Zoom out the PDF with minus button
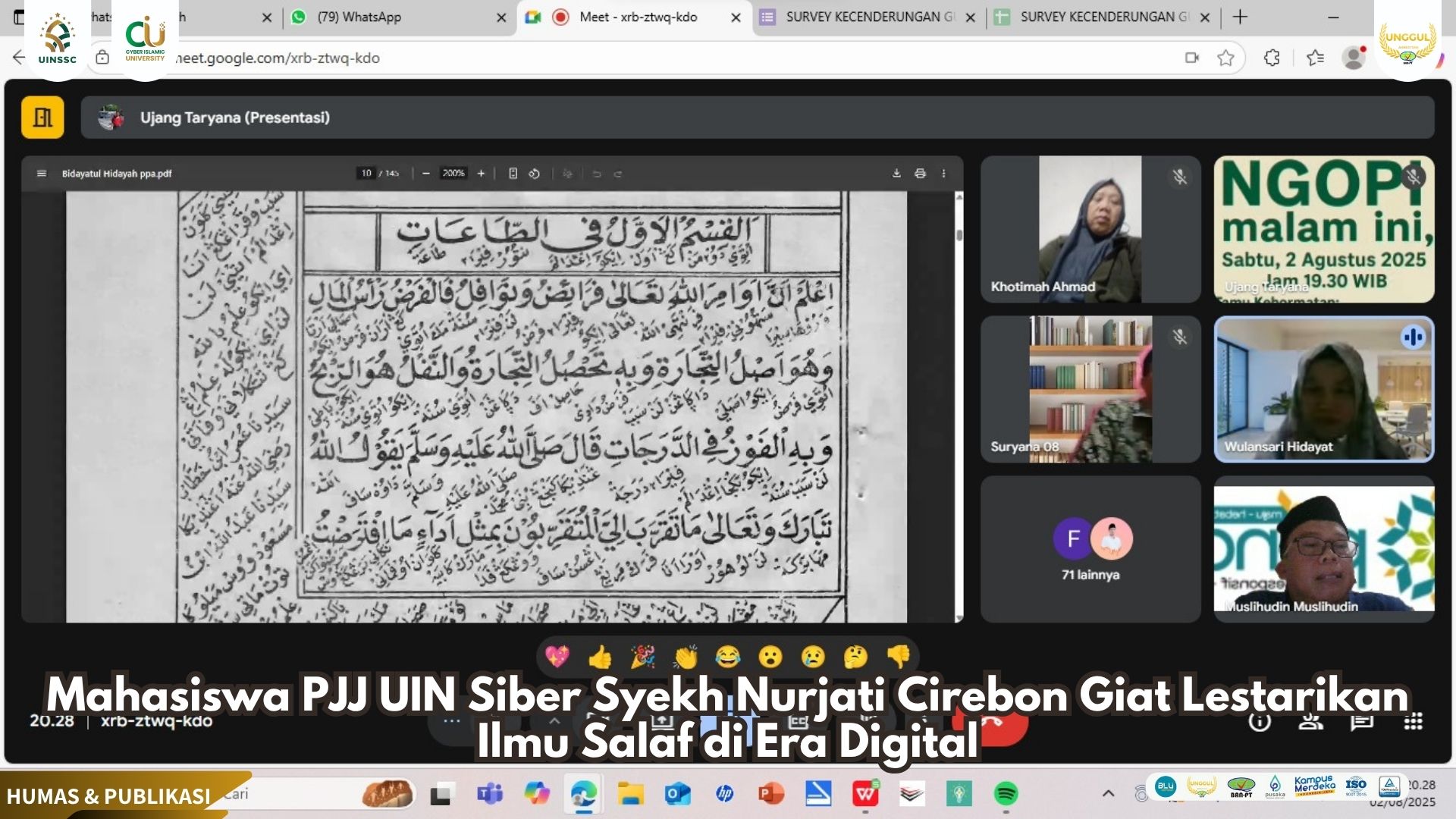 [x=426, y=174]
